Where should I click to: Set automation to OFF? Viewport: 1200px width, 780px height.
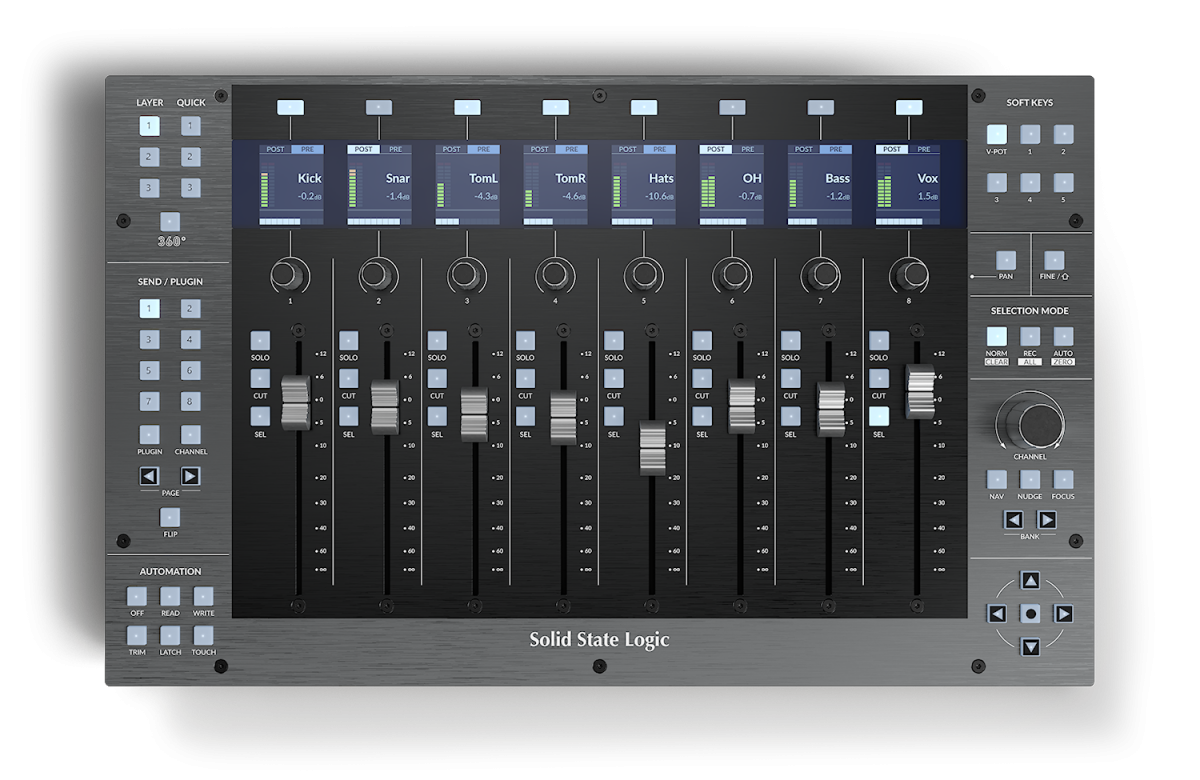coord(137,597)
